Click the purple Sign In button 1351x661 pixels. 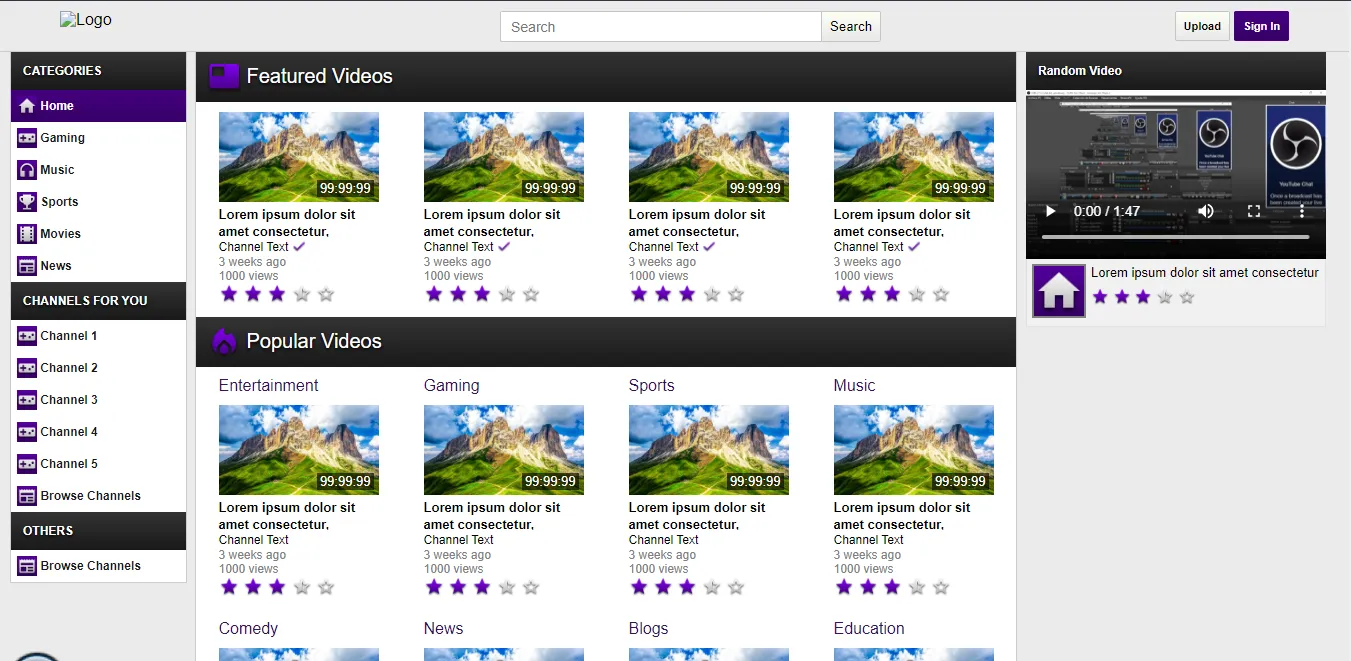[x=1262, y=26]
